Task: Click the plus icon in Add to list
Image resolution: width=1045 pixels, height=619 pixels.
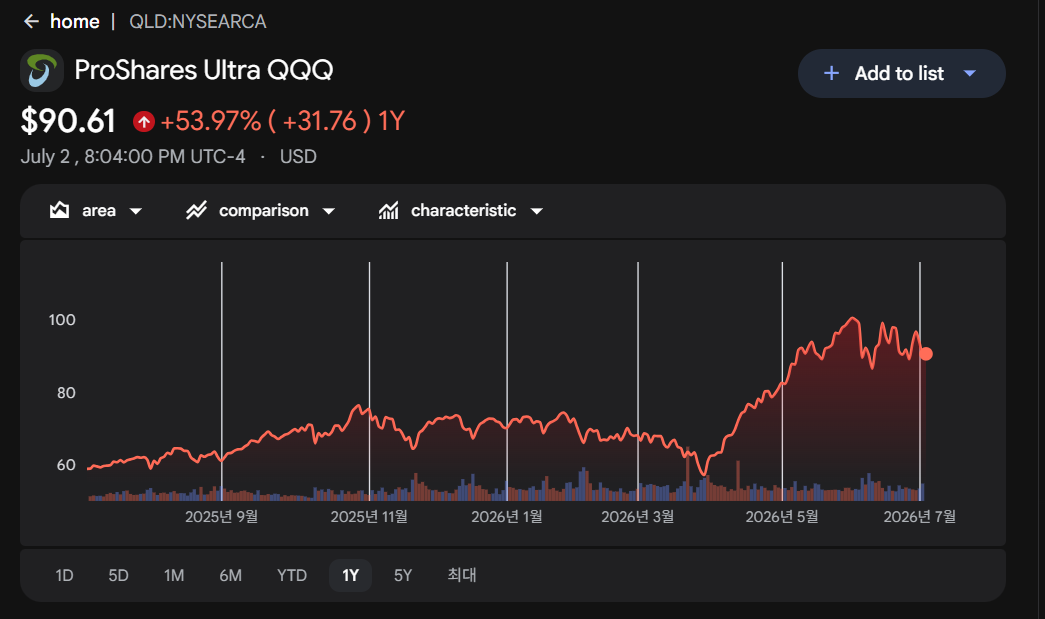Action: (x=831, y=73)
